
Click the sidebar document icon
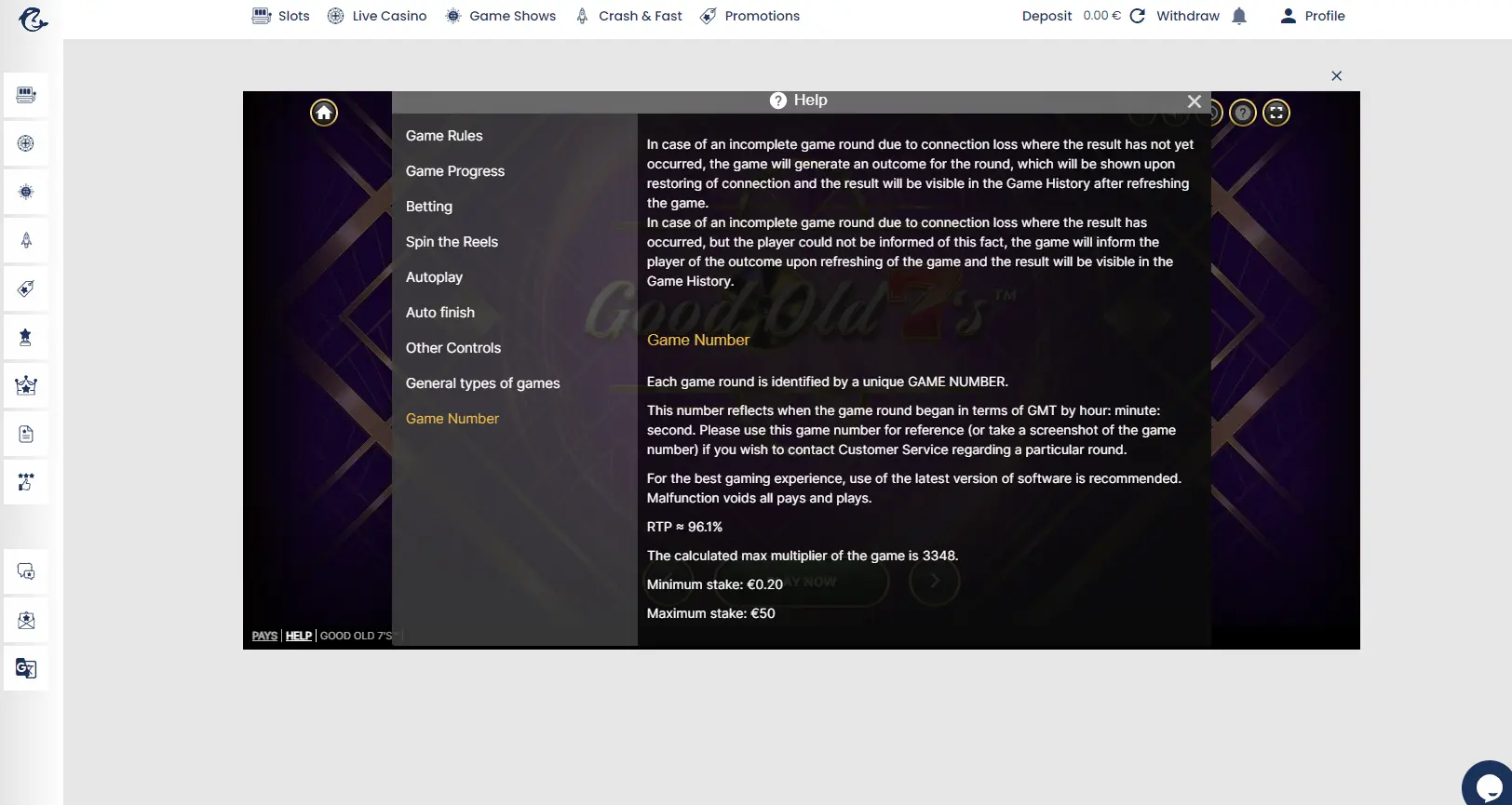pyautogui.click(x=26, y=434)
